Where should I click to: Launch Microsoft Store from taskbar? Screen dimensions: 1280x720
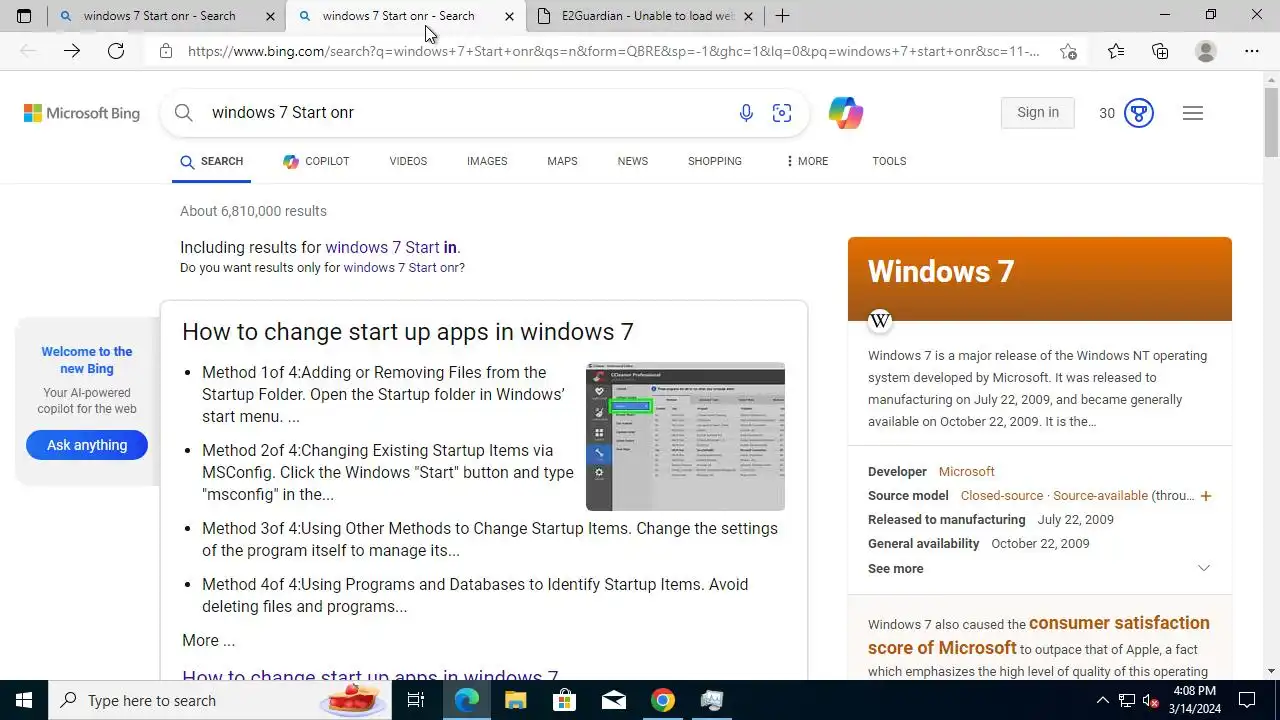pyautogui.click(x=565, y=700)
